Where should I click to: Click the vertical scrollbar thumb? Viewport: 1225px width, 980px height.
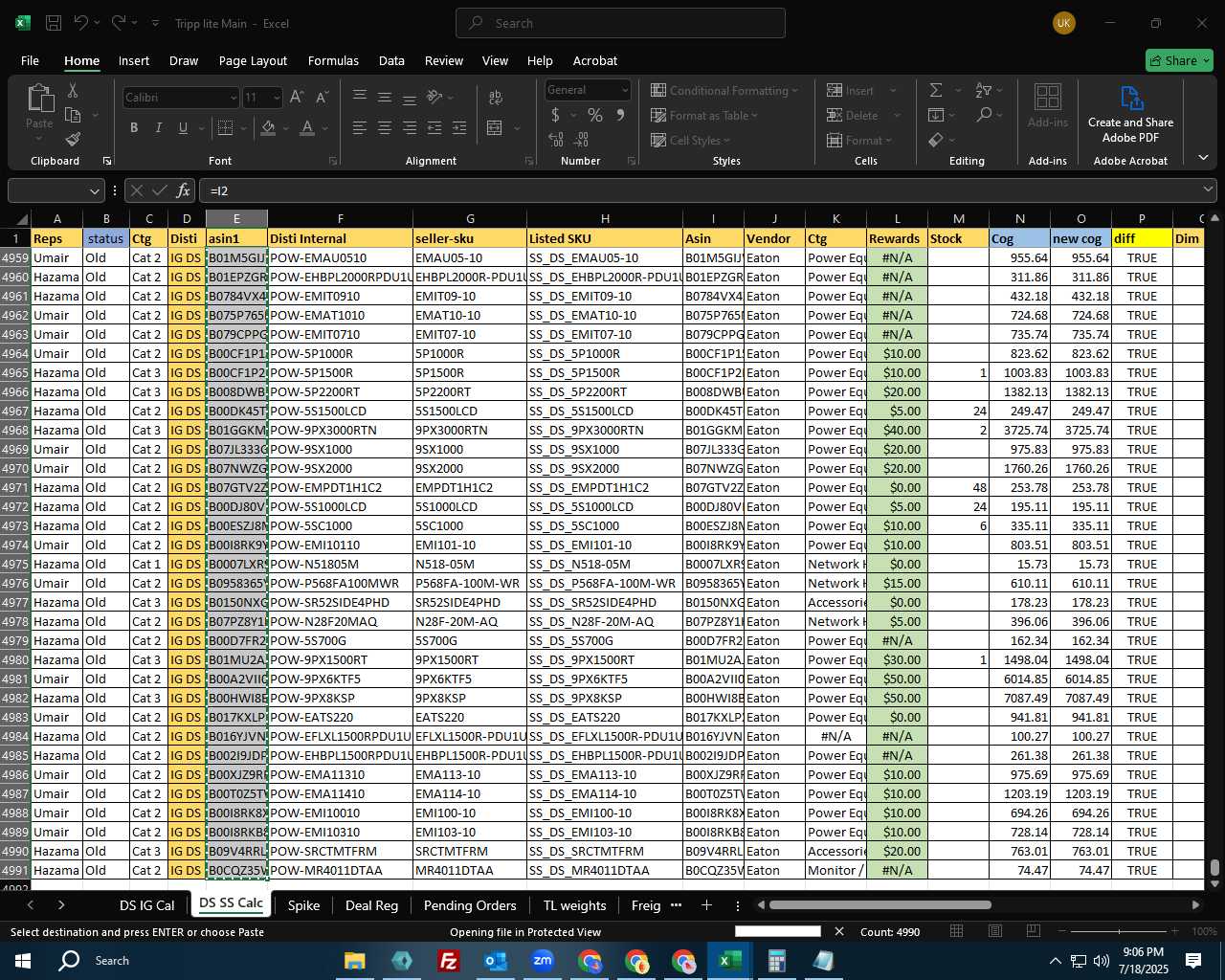click(x=1214, y=868)
